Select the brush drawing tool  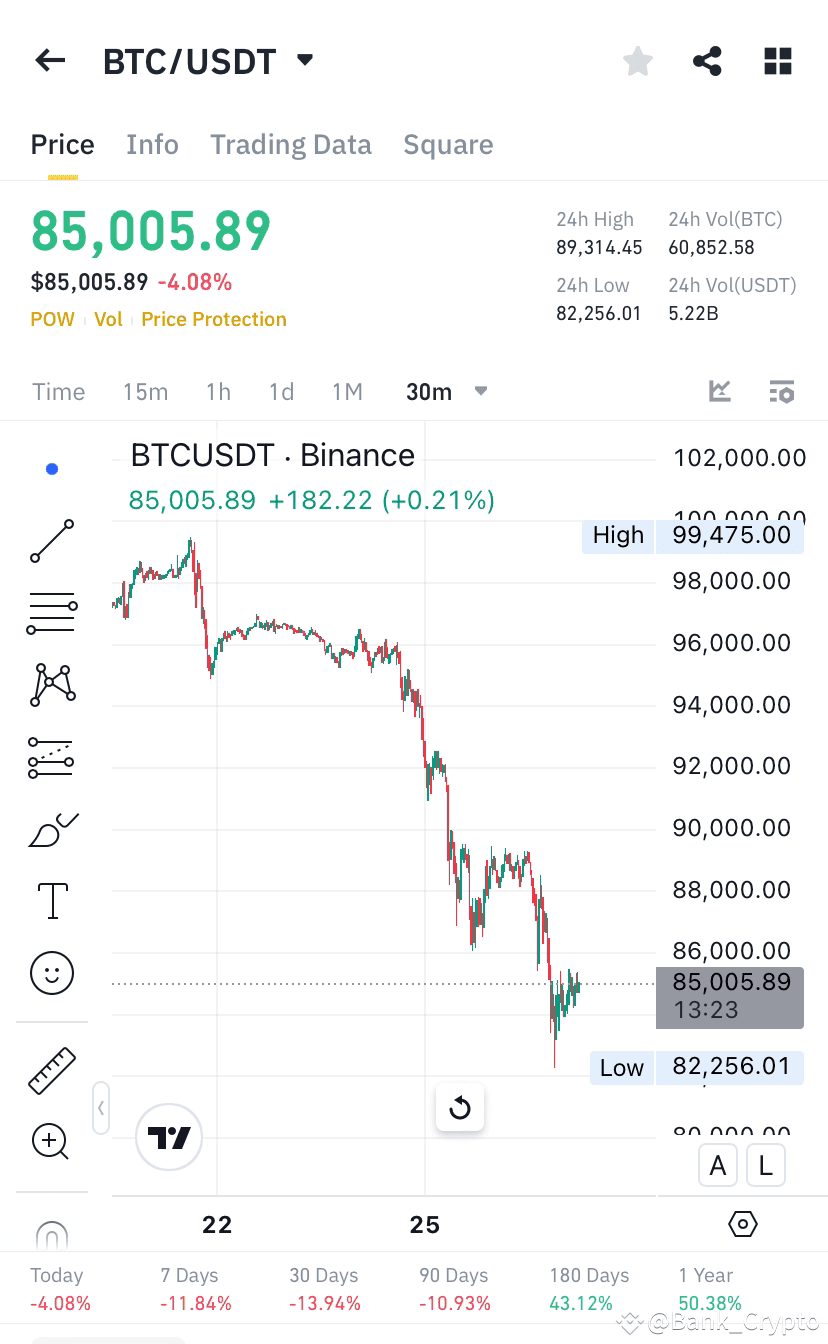click(51, 830)
